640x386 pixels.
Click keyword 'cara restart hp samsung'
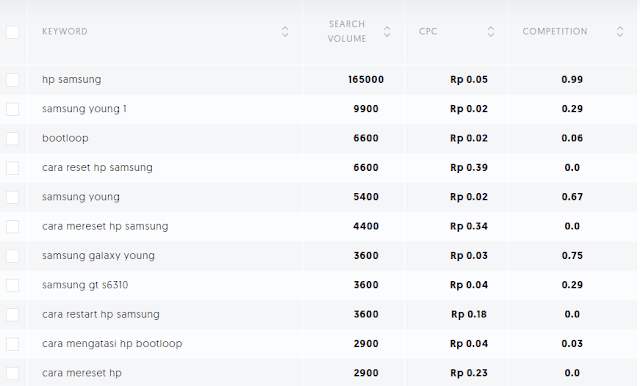coord(100,314)
